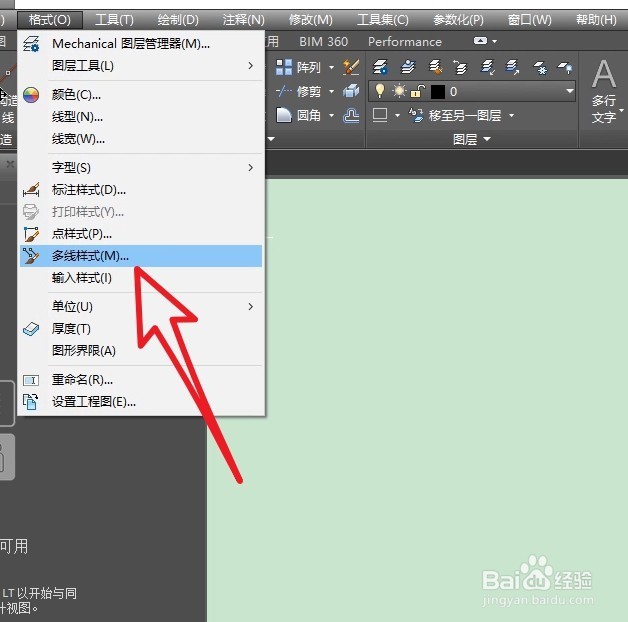Expand the 图层 panel title arrow
Viewport: 628px width, 622px height.
point(487,139)
